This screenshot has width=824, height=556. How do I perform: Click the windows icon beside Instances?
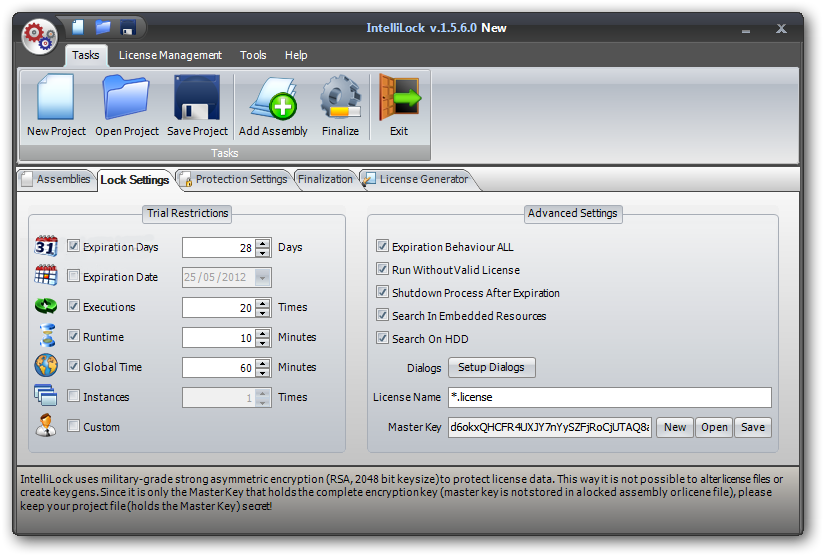46,395
